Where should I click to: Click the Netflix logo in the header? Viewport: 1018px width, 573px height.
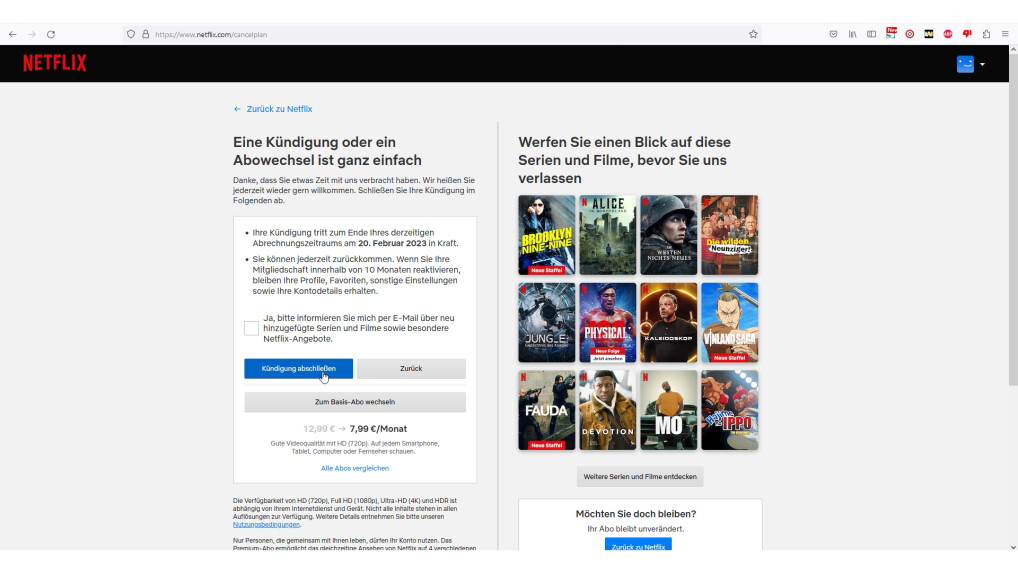(x=55, y=64)
